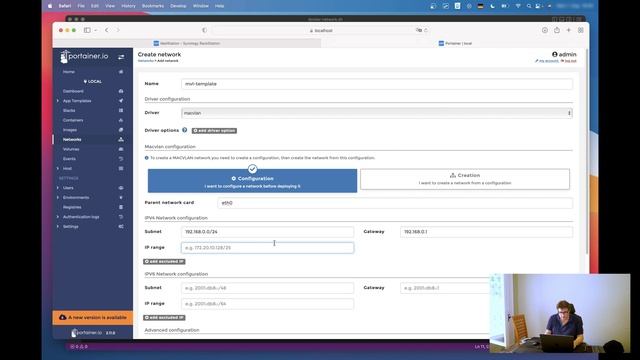The image size is (640, 360).
Task: Click the add excluded IP button under IPV6
Action: click(x=164, y=318)
